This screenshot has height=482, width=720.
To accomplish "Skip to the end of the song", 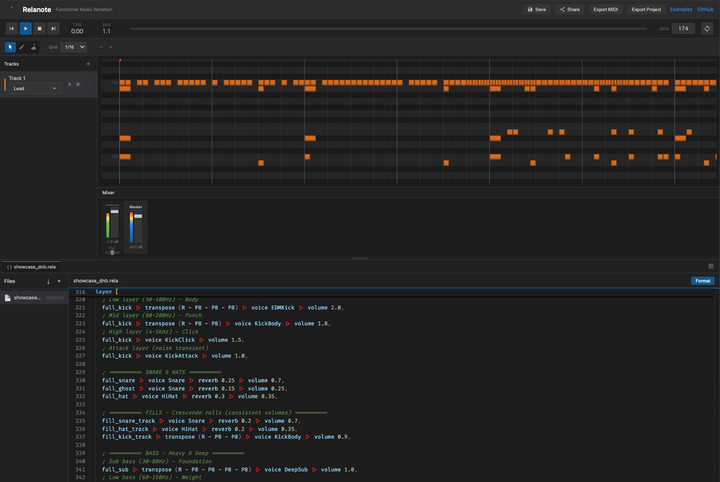I will pos(54,29).
